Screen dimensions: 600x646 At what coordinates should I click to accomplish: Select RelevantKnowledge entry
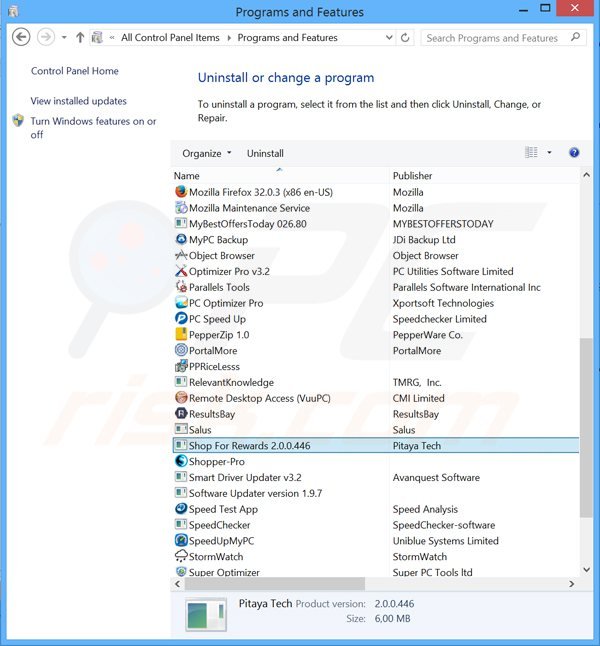pos(231,382)
